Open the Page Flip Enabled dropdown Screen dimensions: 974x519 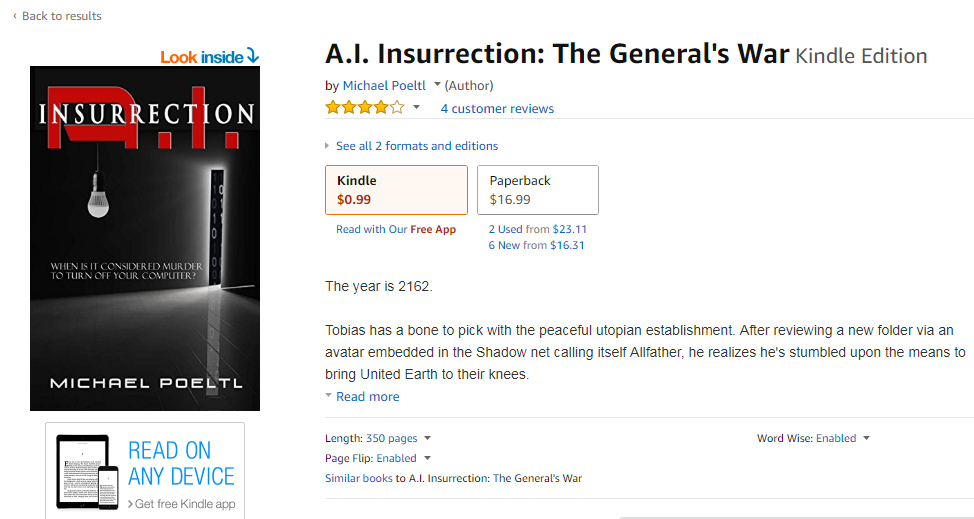pyautogui.click(x=428, y=458)
